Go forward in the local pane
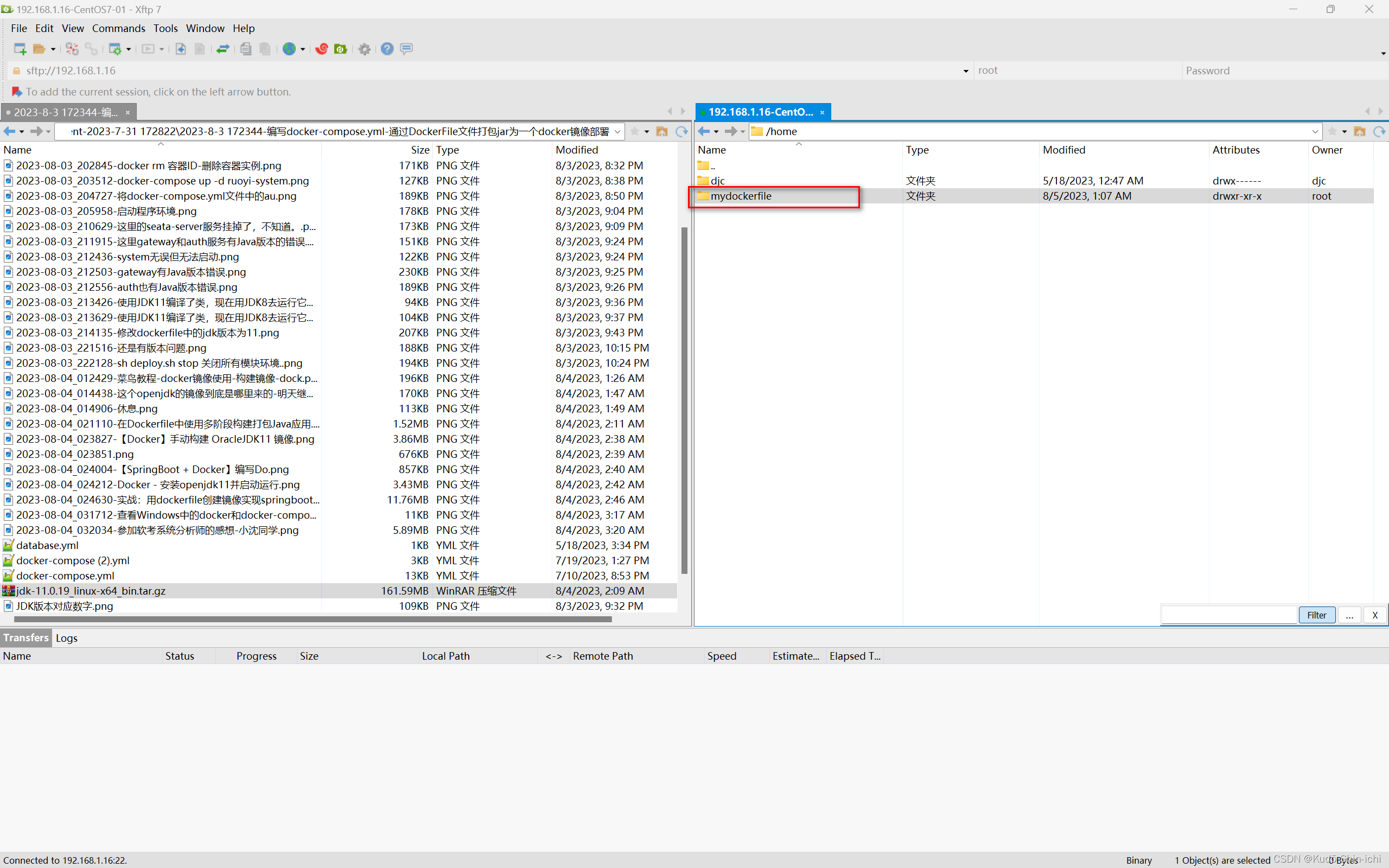The width and height of the screenshot is (1389, 868). [x=36, y=131]
